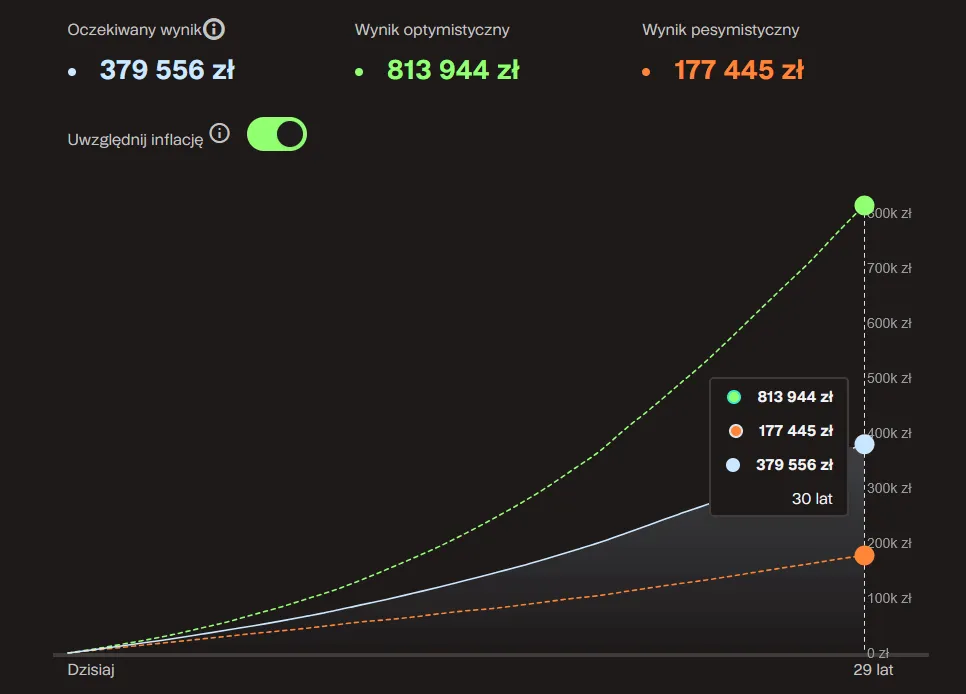
Task: Disable the Uwzględnij inflację toggle switch
Action: click(277, 134)
